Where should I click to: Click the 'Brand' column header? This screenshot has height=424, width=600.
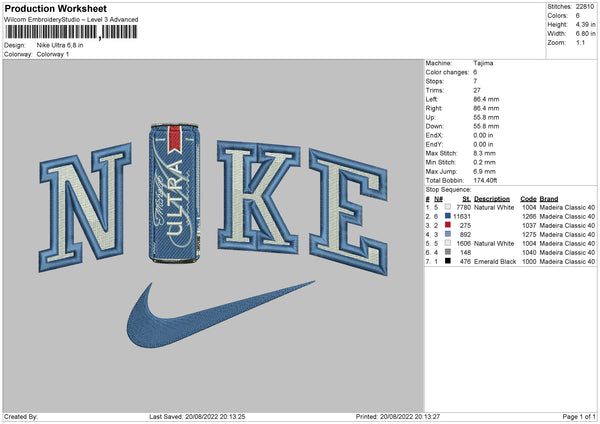tap(549, 199)
